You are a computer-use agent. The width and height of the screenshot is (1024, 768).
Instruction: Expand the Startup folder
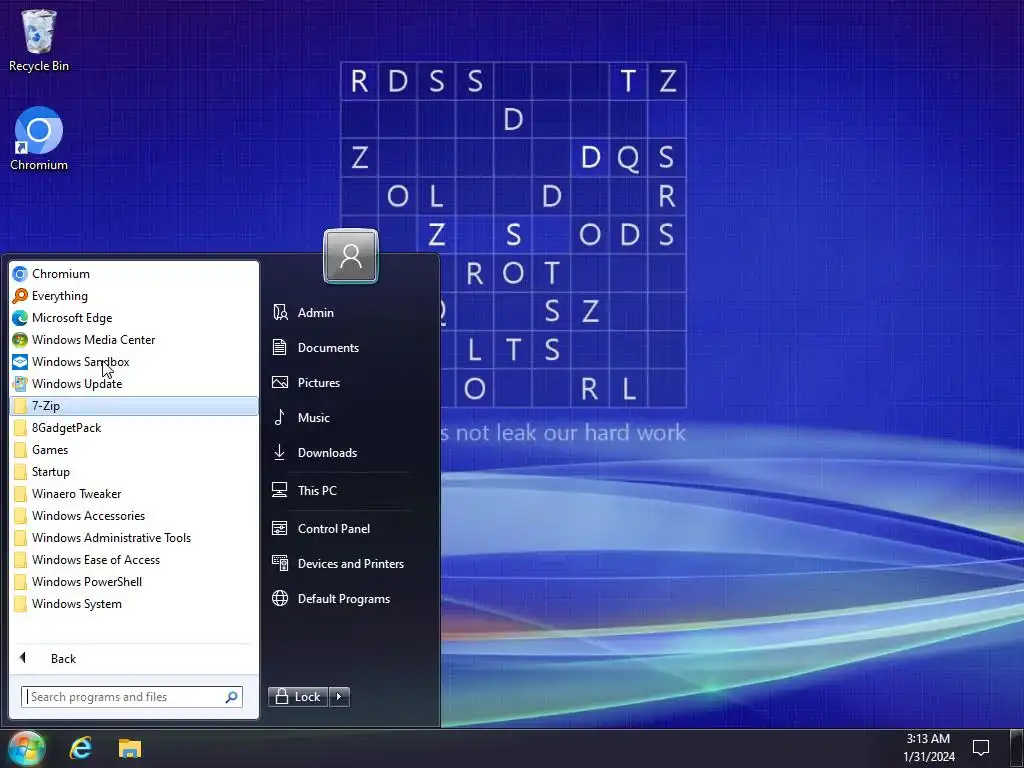pyautogui.click(x=134, y=472)
